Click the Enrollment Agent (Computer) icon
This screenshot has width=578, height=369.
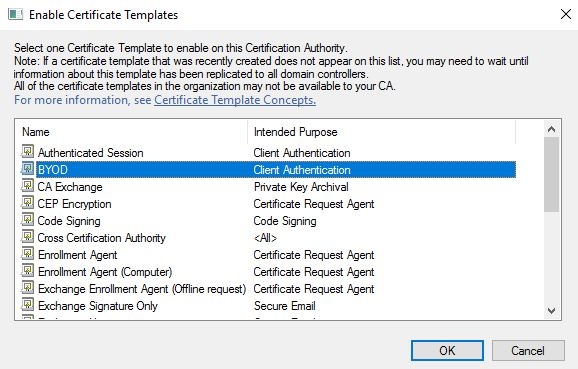28,271
